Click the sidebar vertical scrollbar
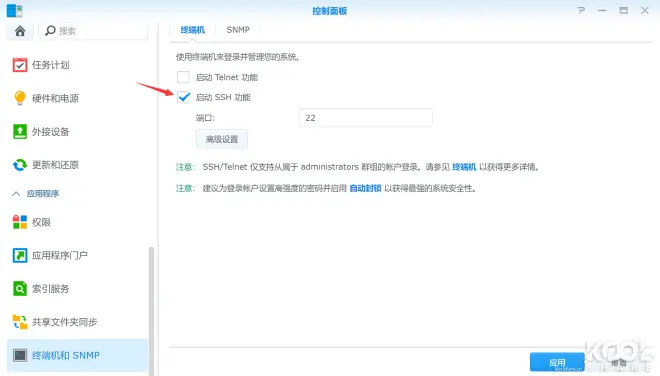The image size is (660, 376). [151, 311]
